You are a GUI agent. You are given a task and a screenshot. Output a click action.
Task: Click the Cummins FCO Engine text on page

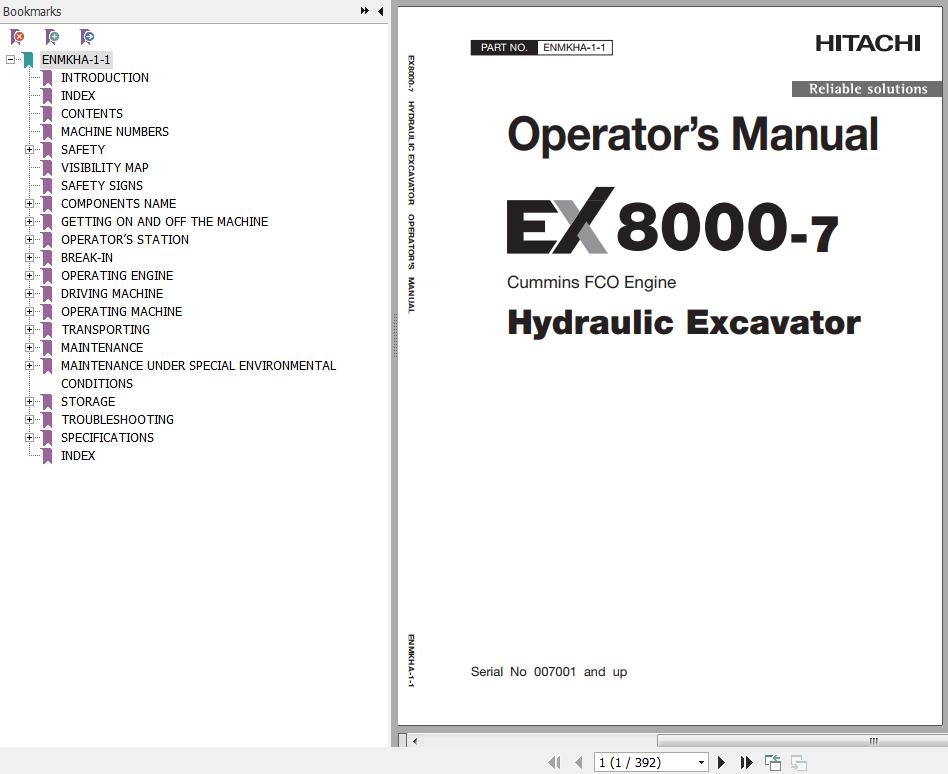(591, 282)
